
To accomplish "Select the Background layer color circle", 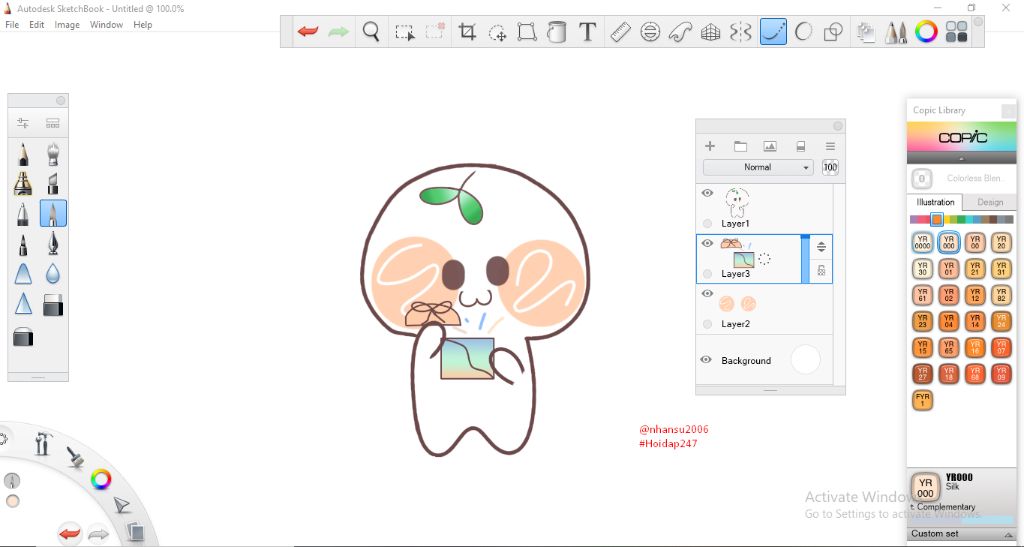I will [x=805, y=360].
